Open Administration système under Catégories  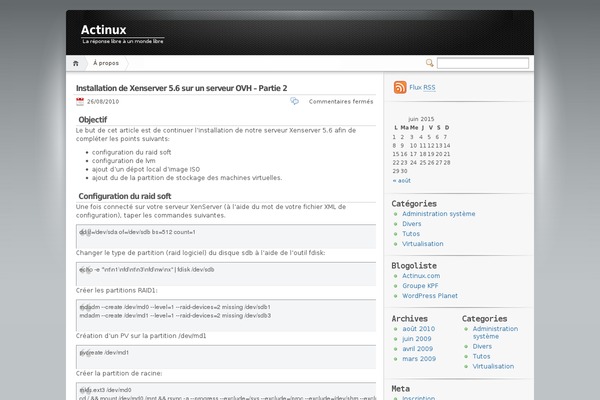439,214
